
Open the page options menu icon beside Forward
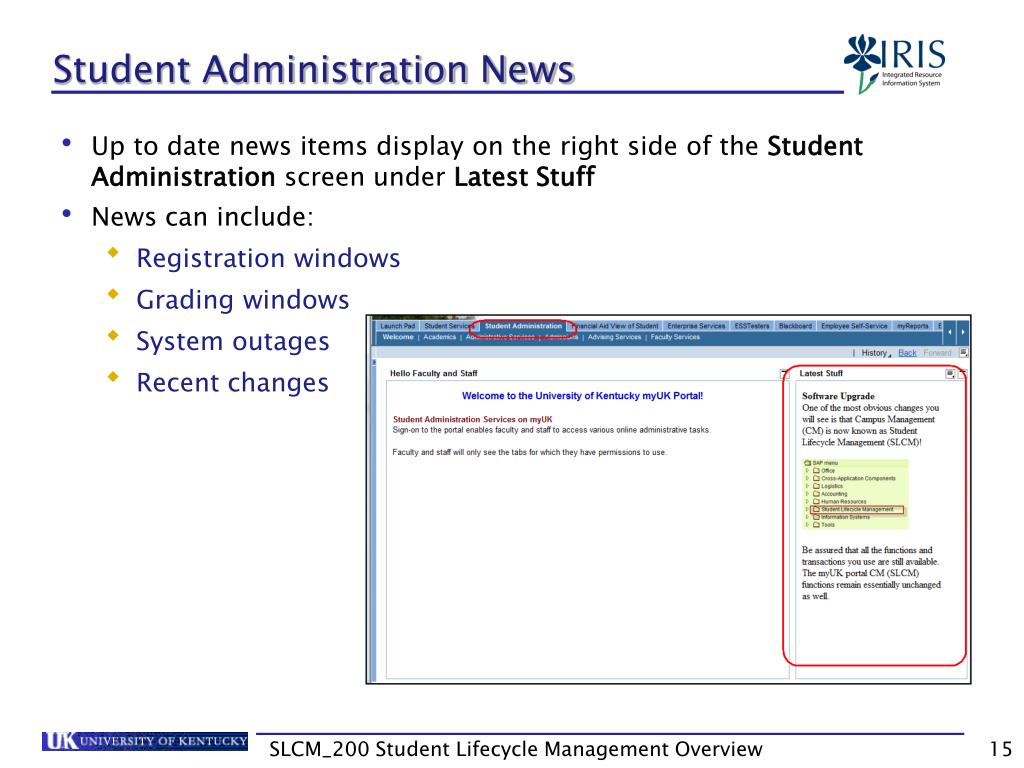coord(963,353)
